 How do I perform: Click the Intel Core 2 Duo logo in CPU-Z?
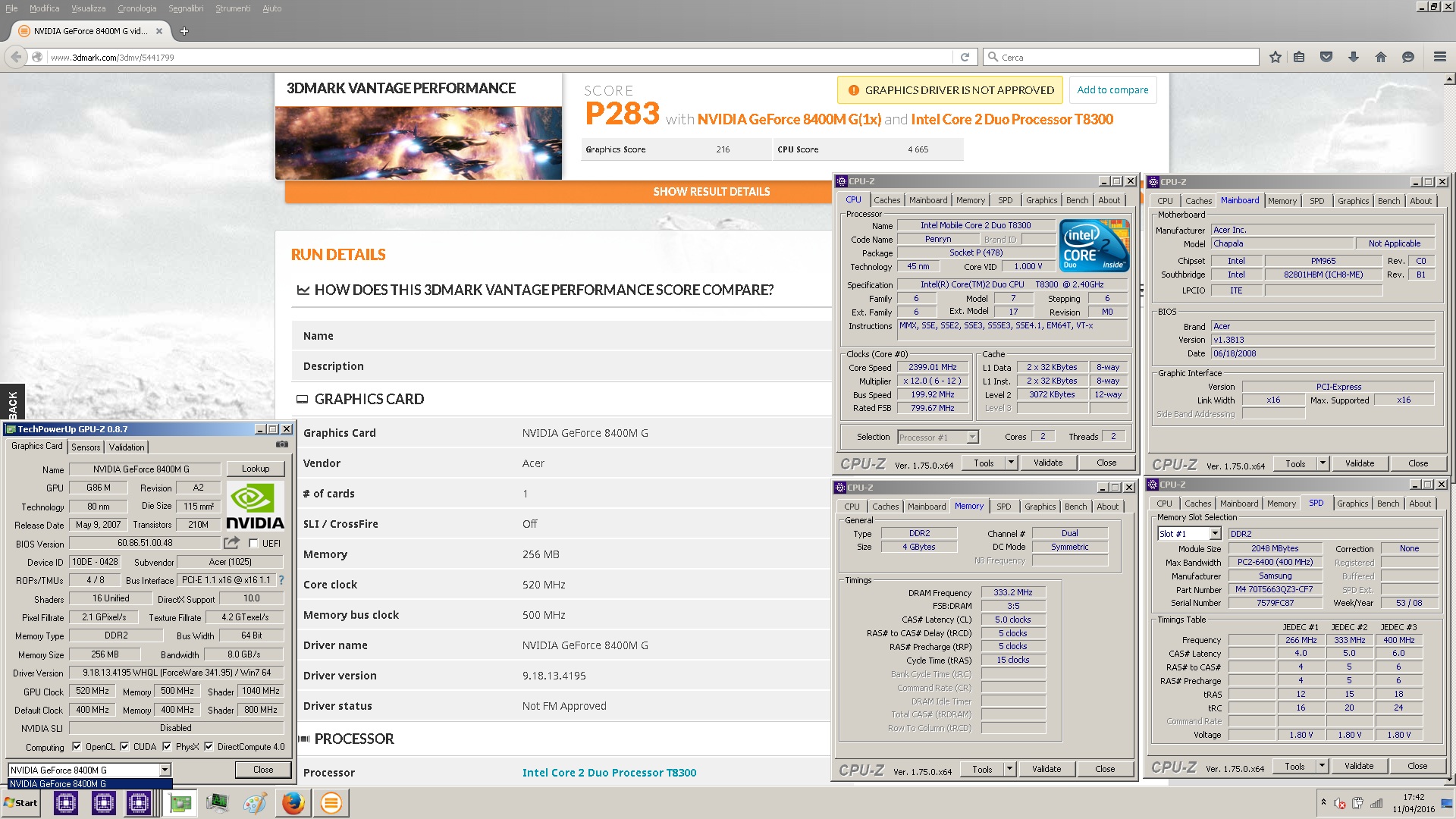click(x=1094, y=246)
